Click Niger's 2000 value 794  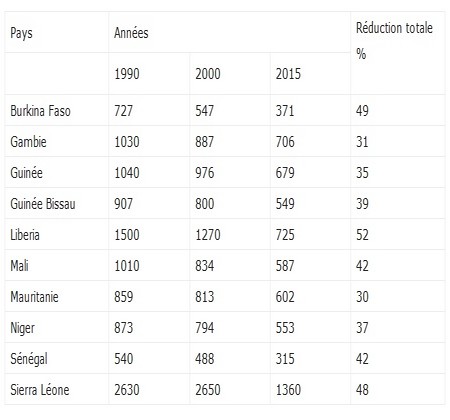click(x=205, y=328)
